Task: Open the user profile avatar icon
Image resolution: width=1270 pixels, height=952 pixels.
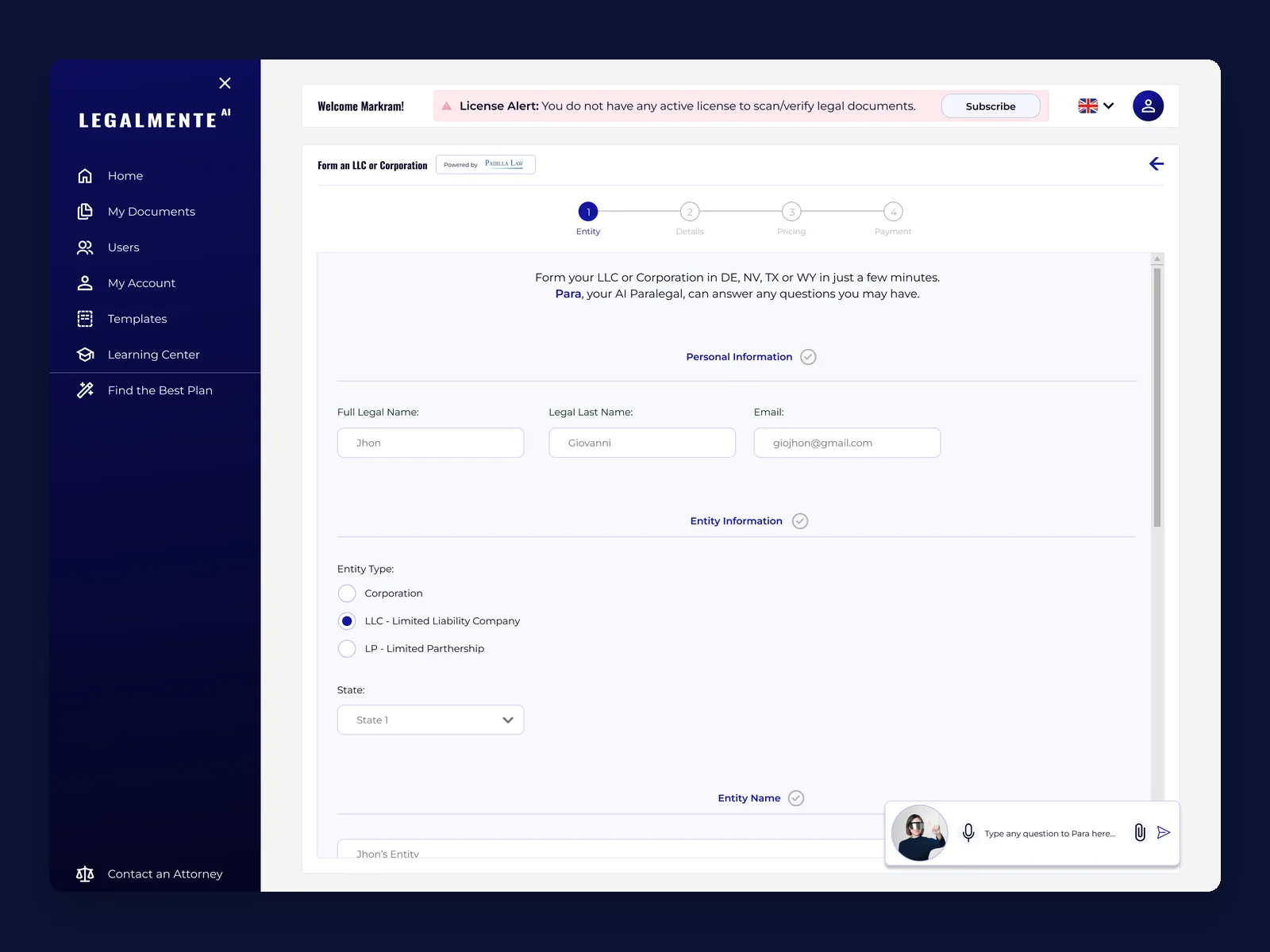Action: tap(1148, 106)
